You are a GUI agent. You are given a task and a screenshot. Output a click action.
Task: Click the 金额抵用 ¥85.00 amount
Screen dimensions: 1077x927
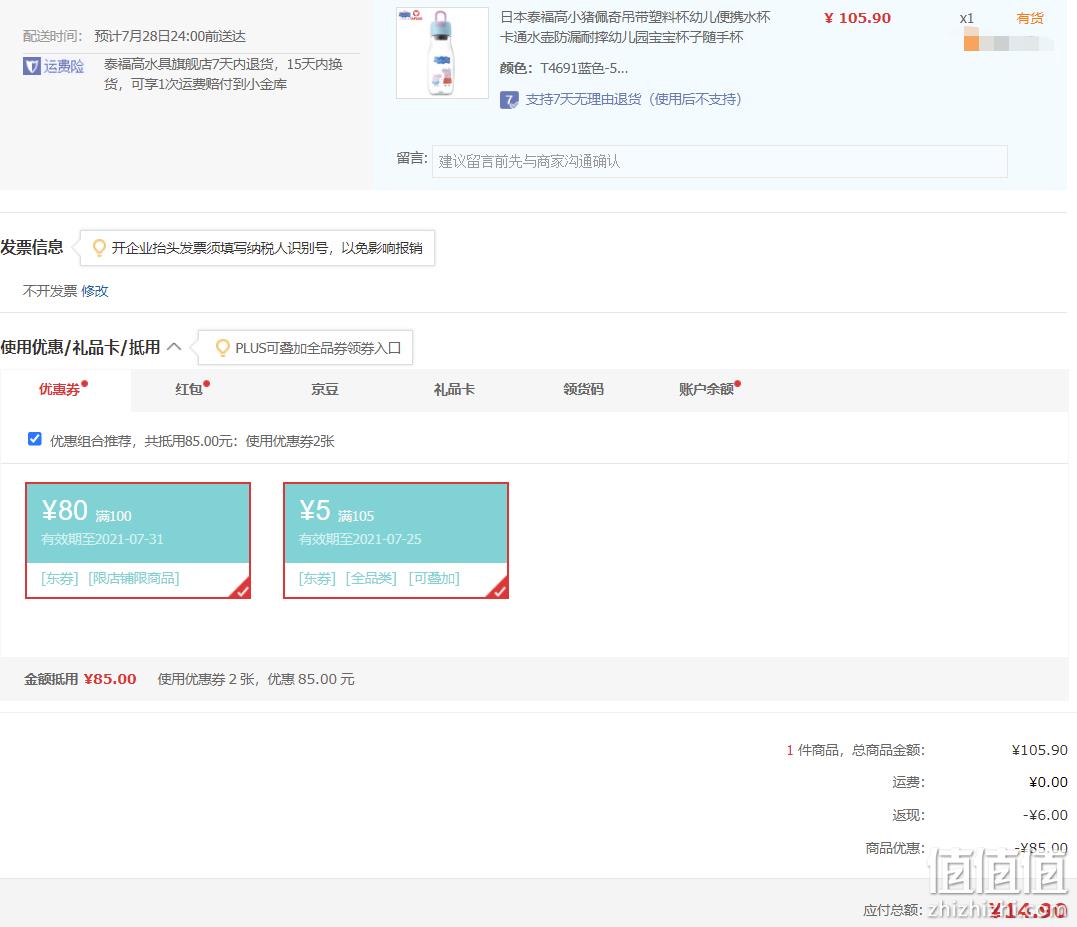click(110, 679)
